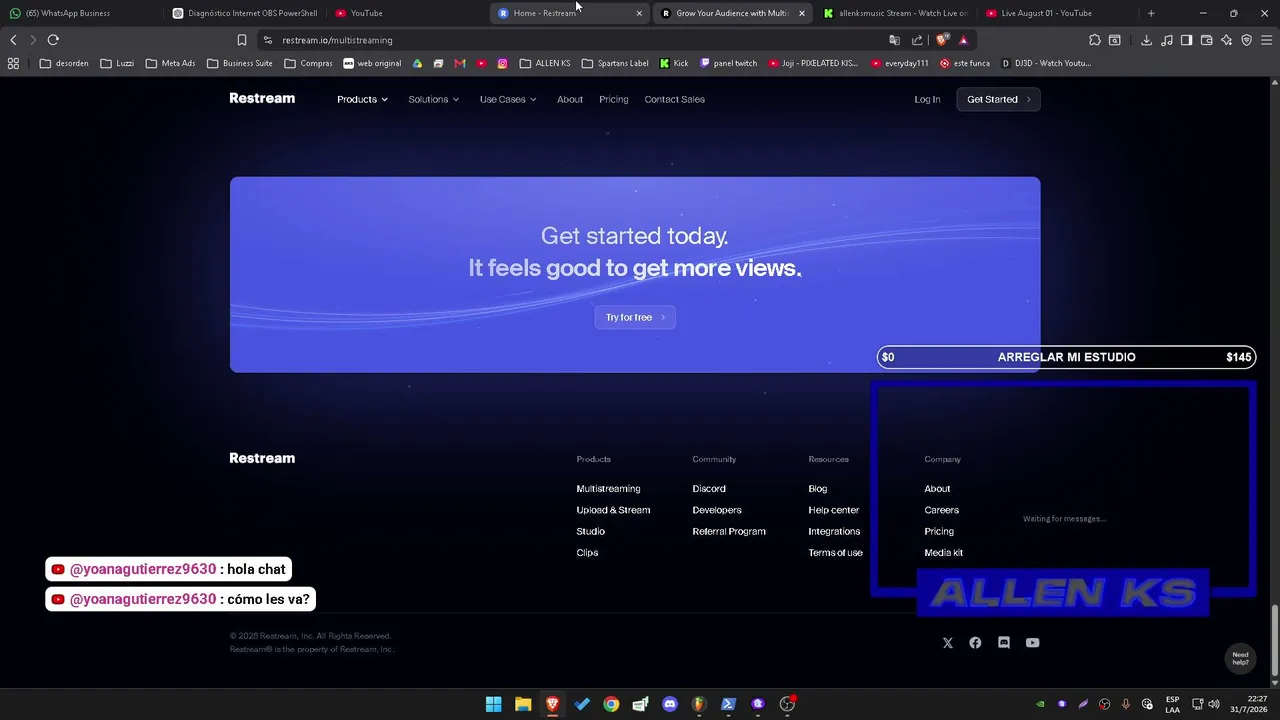Open Google Drive bookmark icon
This screenshot has width=1280, height=720.
click(x=417, y=63)
